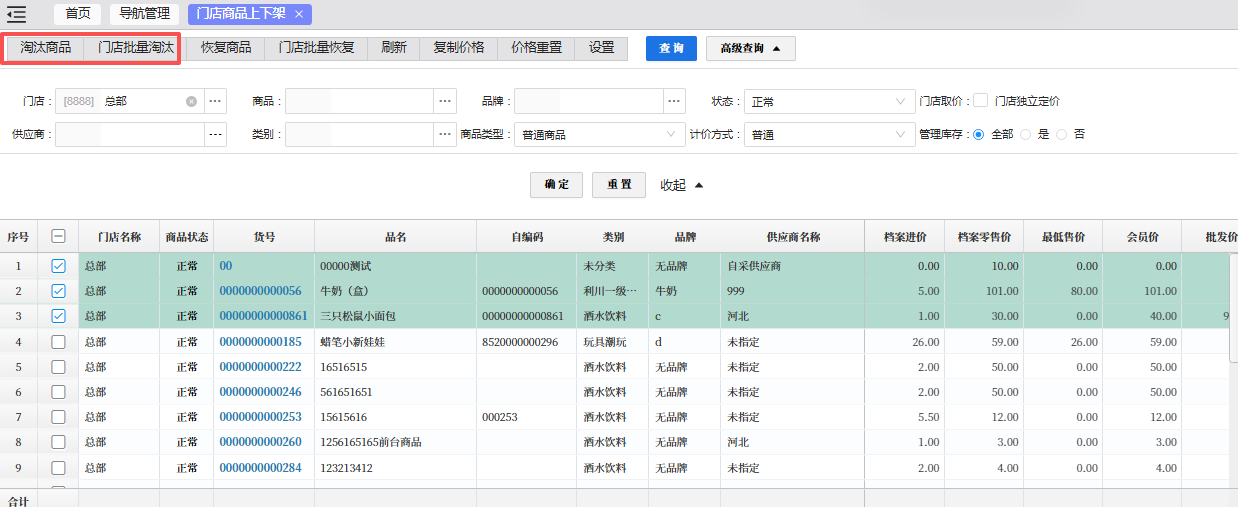
Task: Uncheck row 2 checkbox for 牛奶（盒）
Action: [58, 291]
